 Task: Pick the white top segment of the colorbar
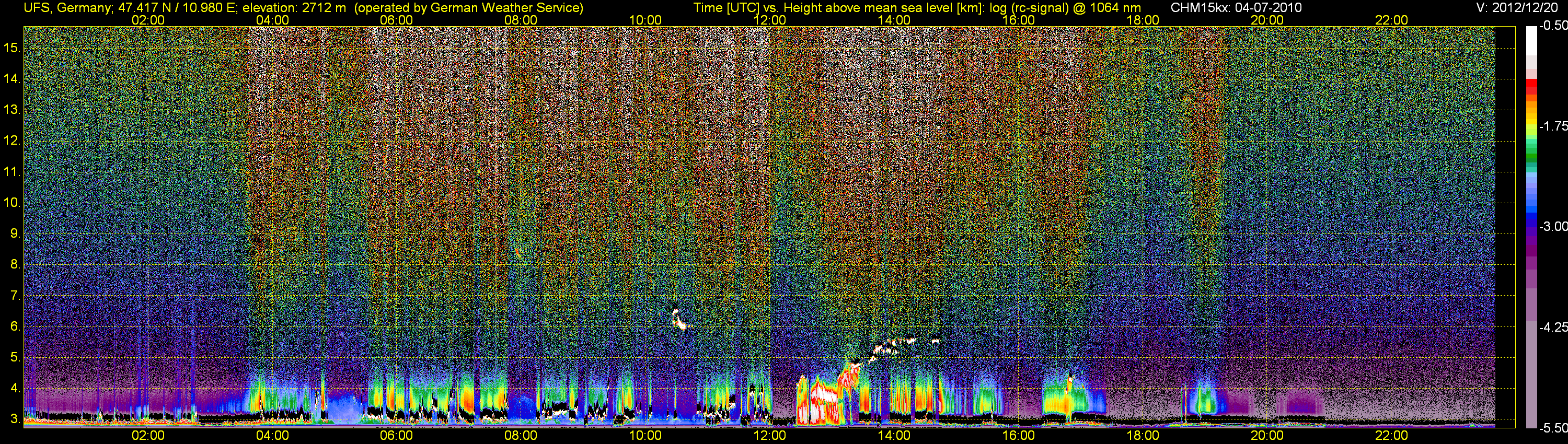1531,41
